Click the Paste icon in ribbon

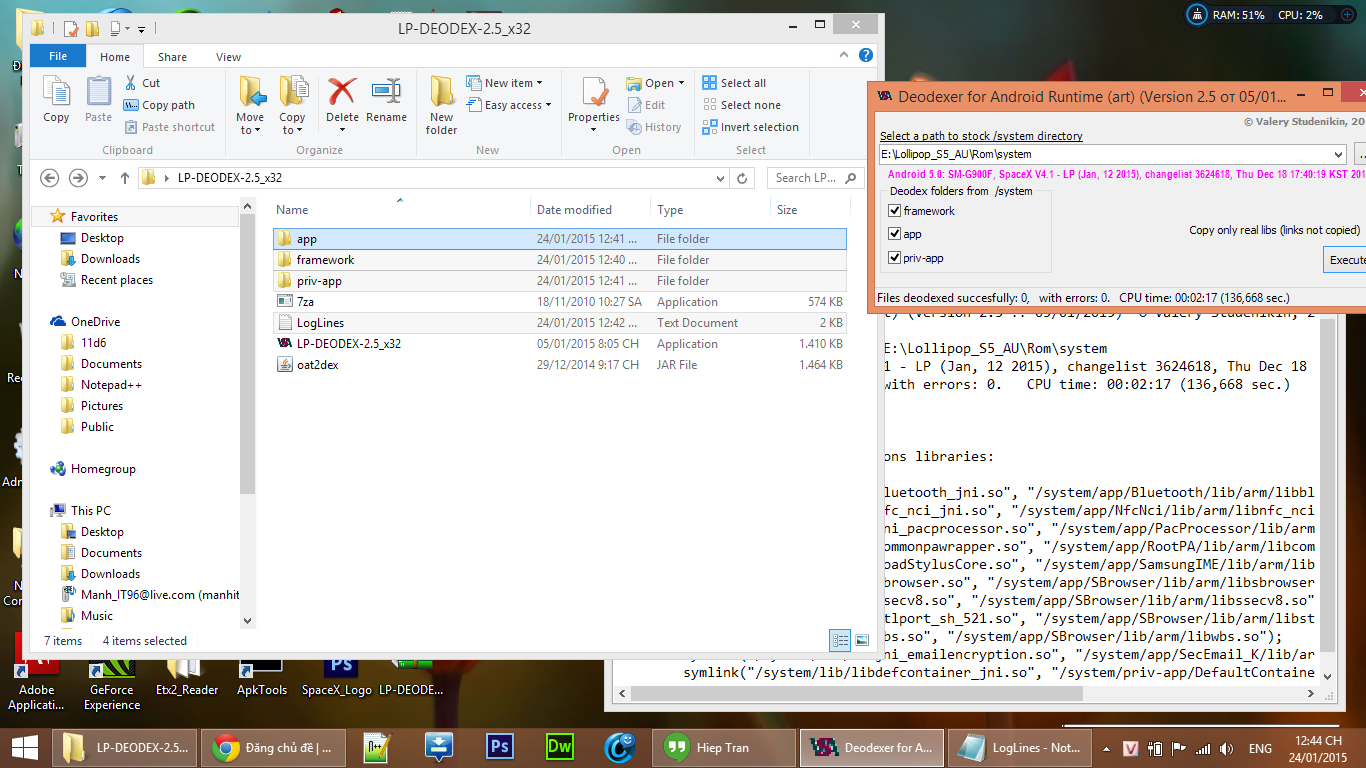pos(98,100)
